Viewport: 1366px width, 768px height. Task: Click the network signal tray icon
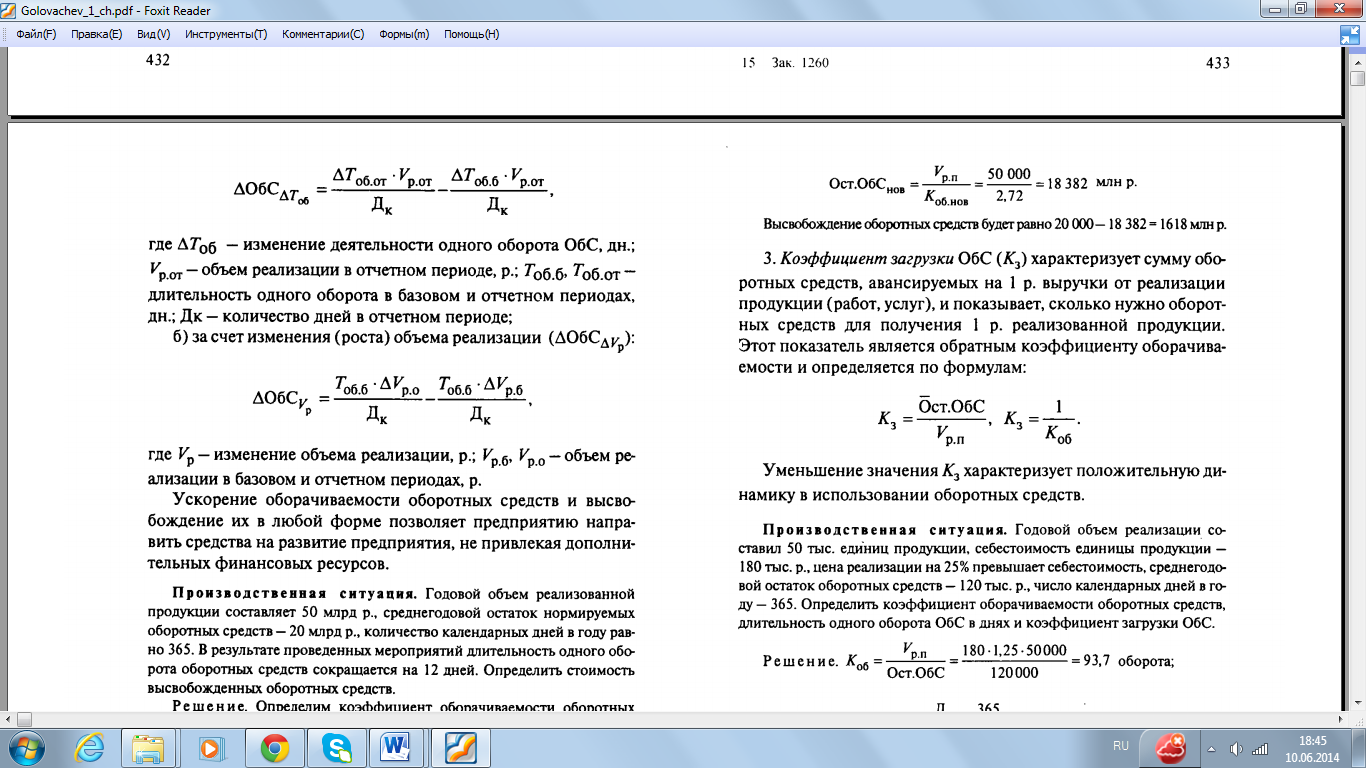tap(1261, 748)
